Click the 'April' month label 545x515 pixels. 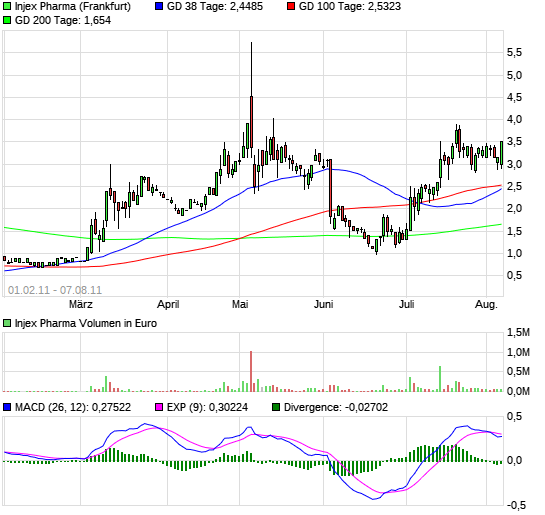[168, 304]
